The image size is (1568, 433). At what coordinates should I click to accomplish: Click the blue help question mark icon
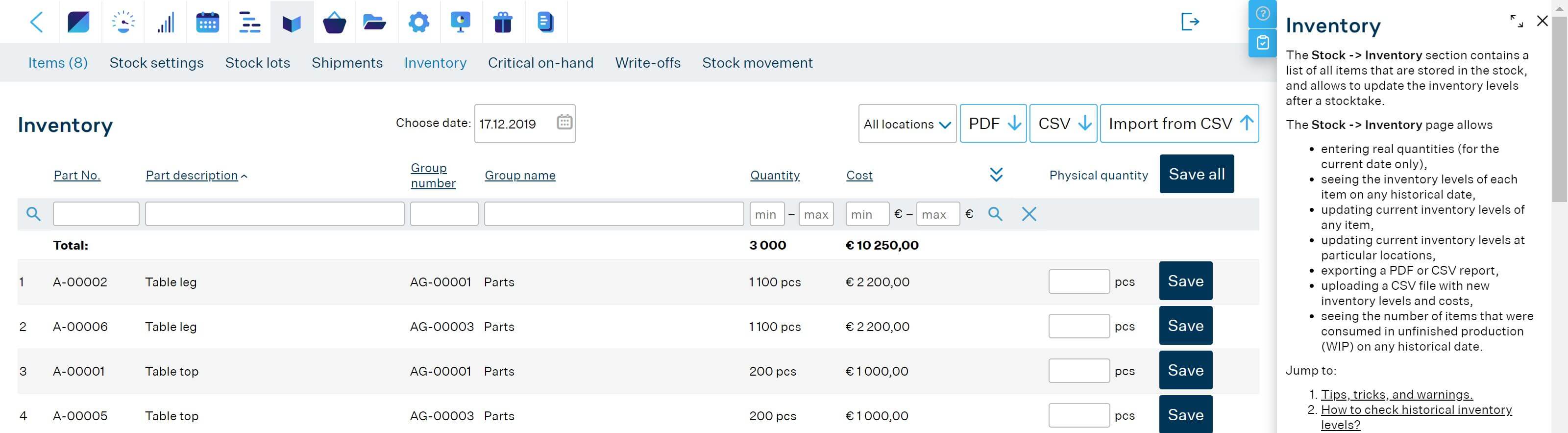point(1262,13)
